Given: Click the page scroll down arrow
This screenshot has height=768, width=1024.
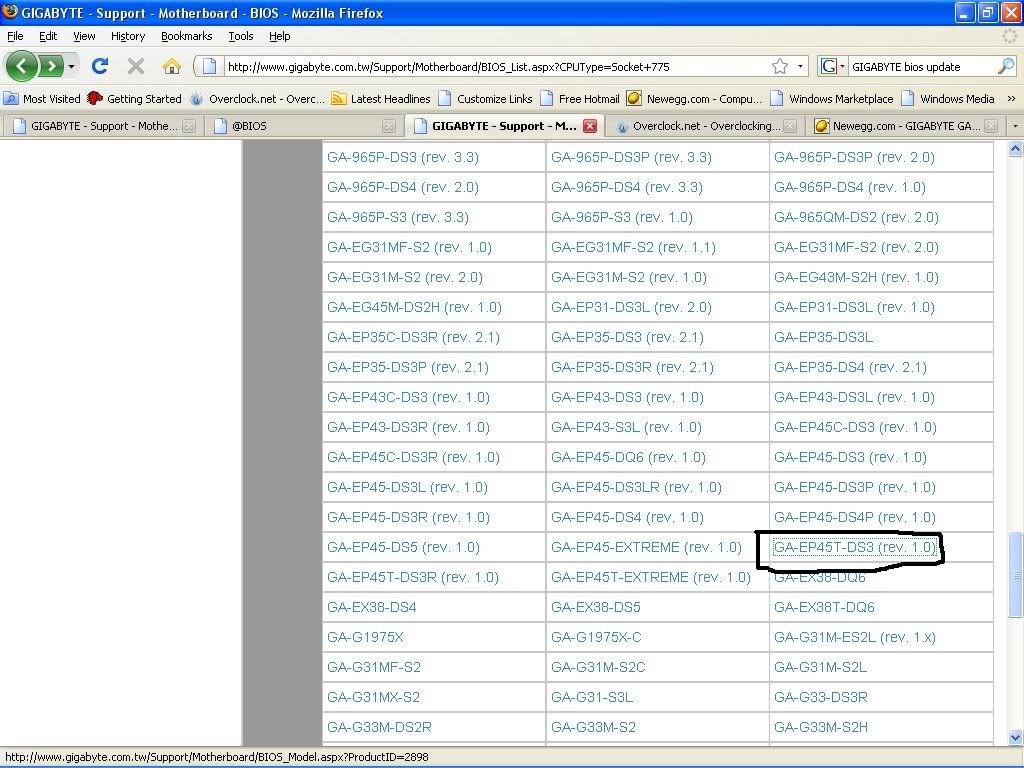Looking at the screenshot, I should [x=1016, y=737].
